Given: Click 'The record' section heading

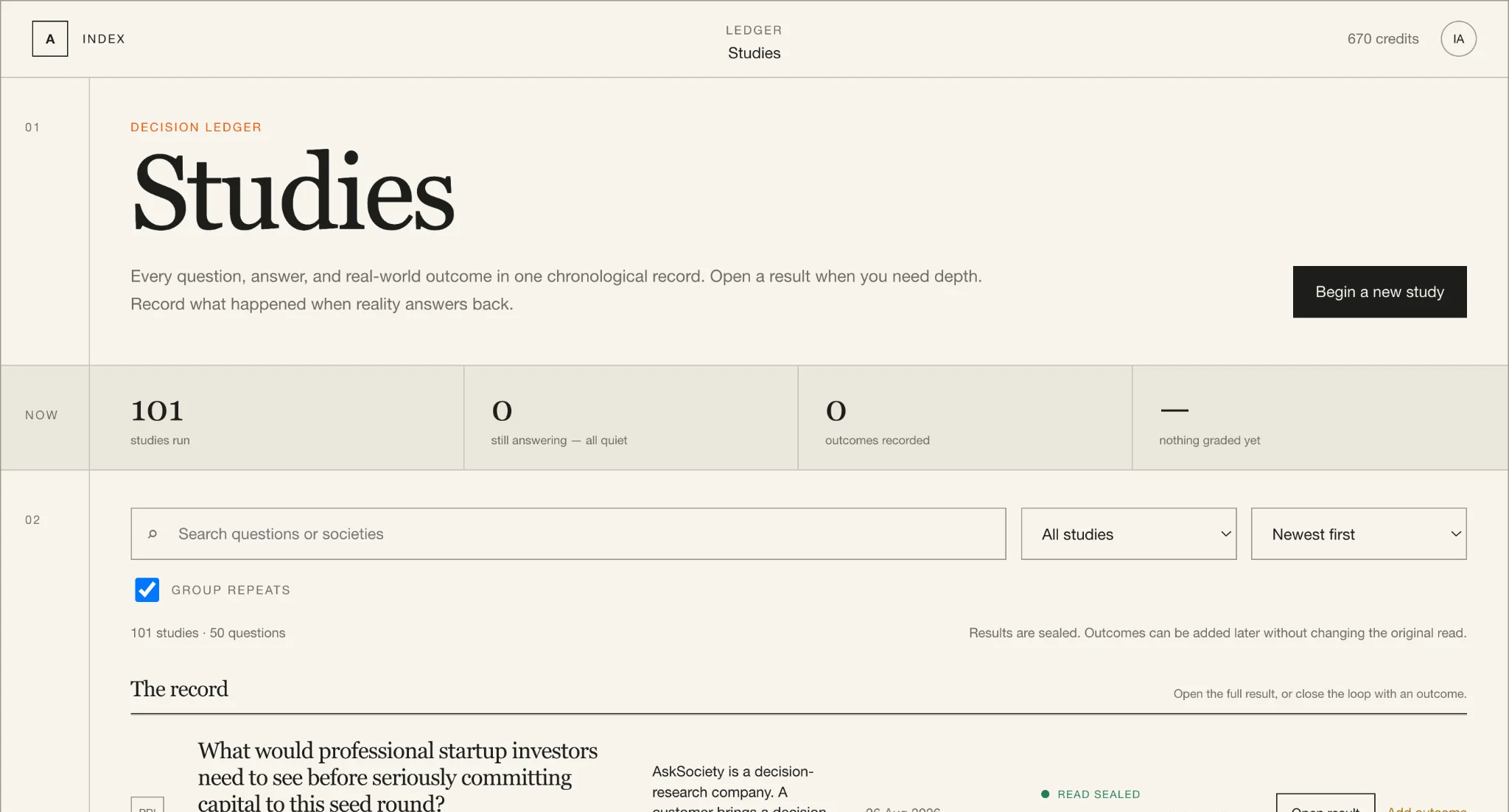Looking at the screenshot, I should 179,689.
